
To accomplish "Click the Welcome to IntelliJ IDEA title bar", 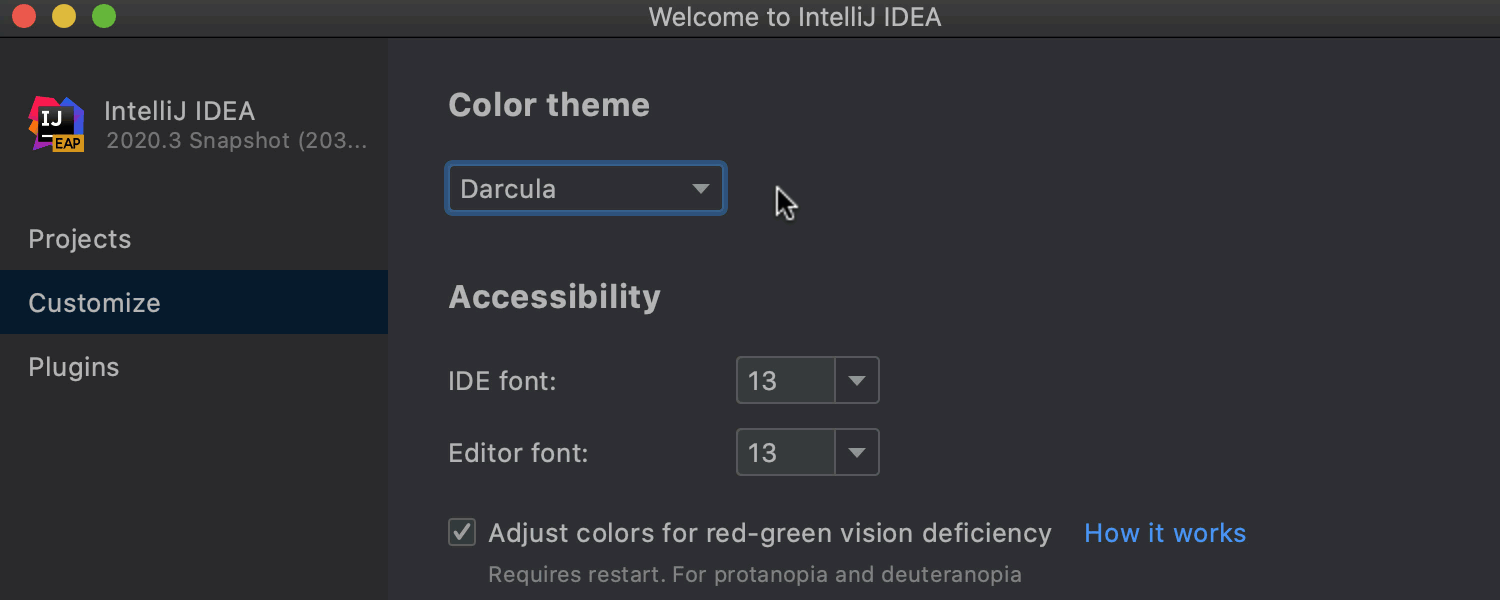I will pos(795,16).
